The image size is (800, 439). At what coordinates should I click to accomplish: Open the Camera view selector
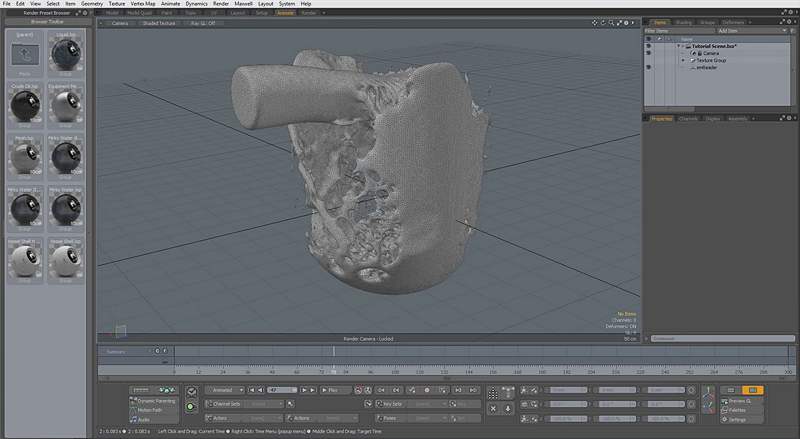[119, 23]
